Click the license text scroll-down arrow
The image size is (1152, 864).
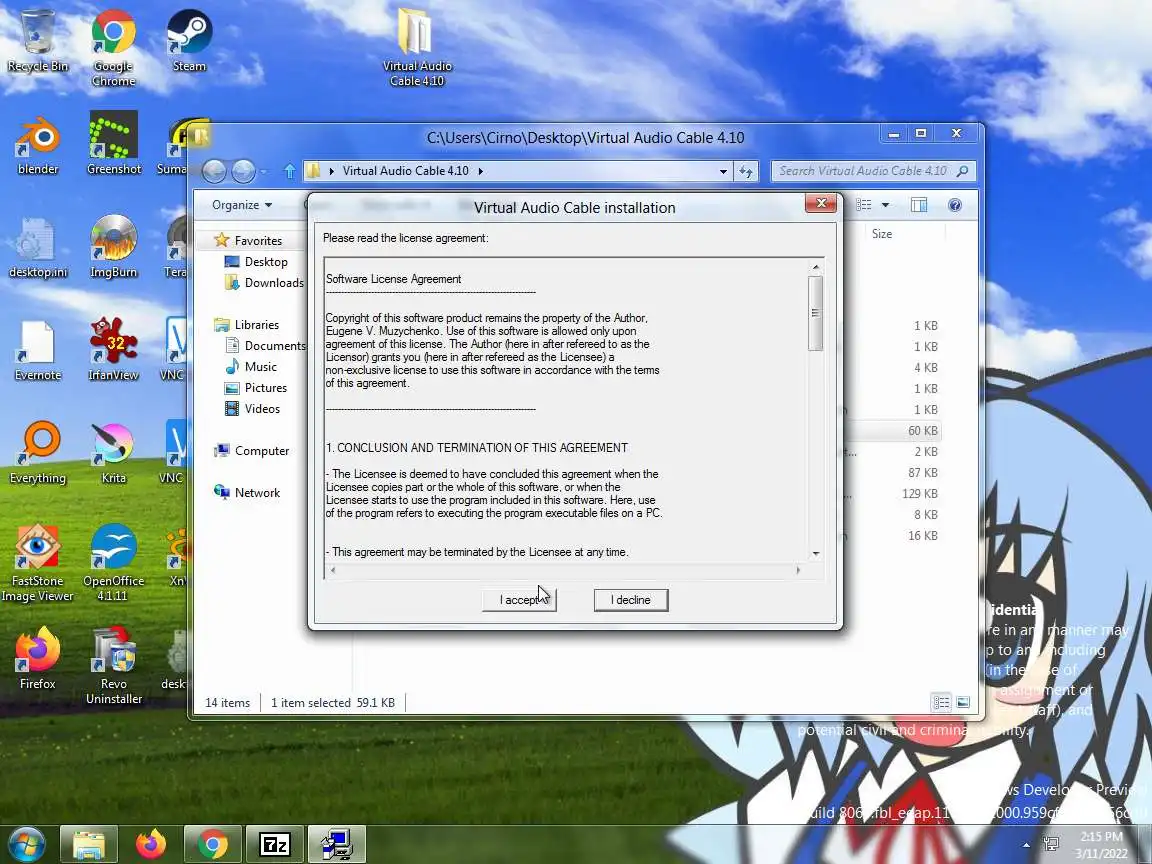(x=816, y=553)
